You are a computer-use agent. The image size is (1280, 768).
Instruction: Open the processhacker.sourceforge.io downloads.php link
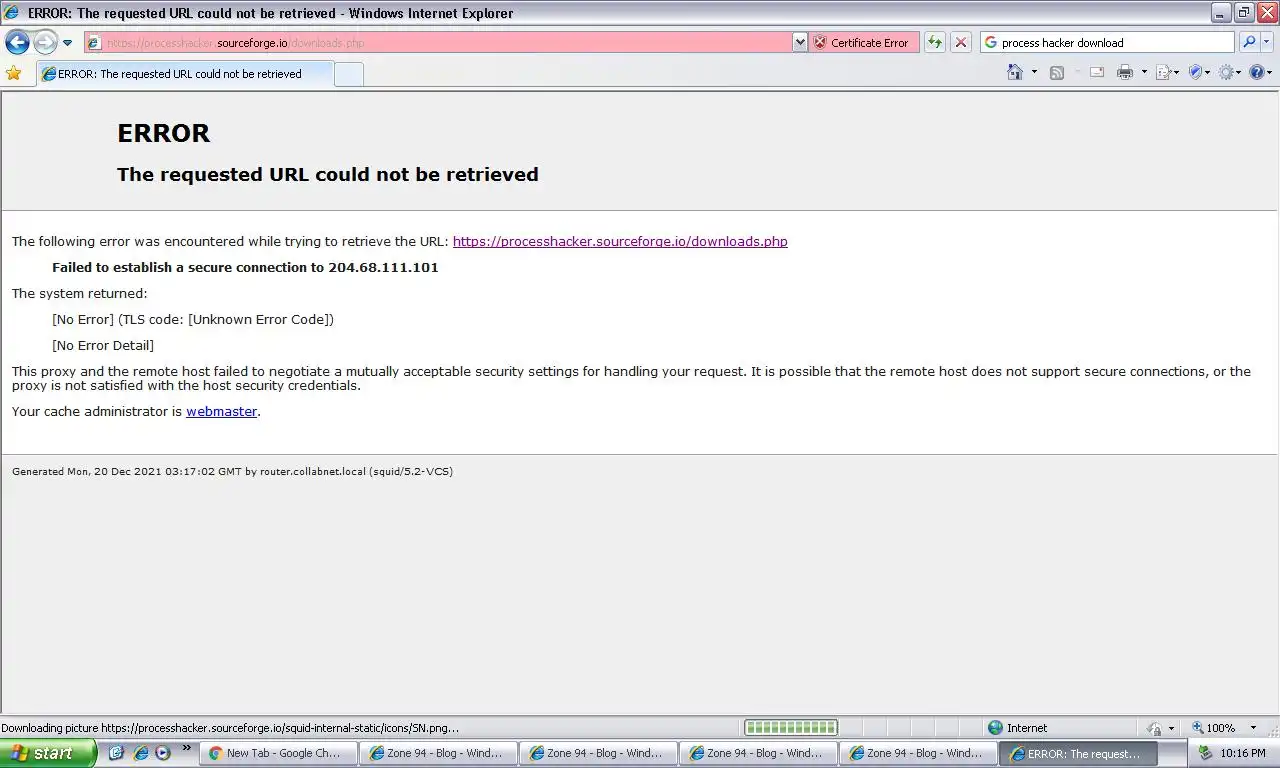(620, 241)
